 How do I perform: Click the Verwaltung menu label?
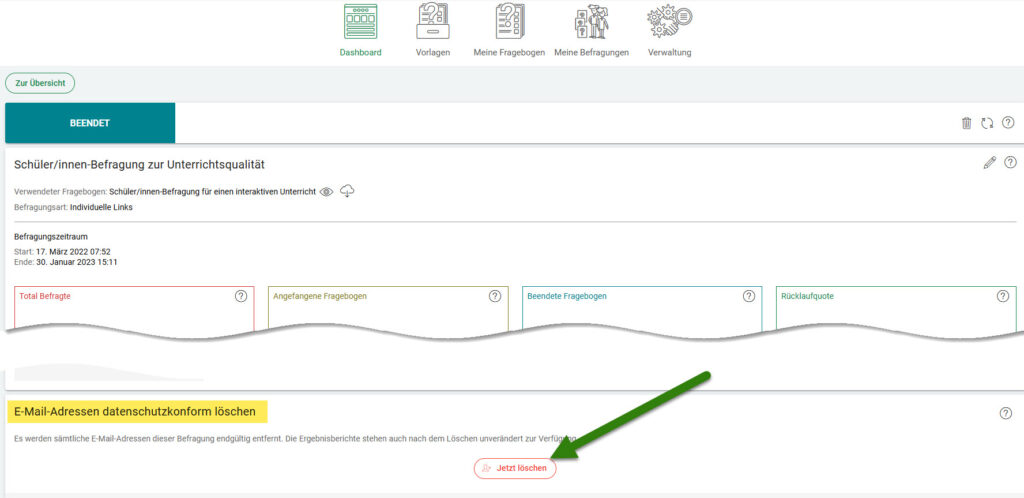(x=669, y=53)
